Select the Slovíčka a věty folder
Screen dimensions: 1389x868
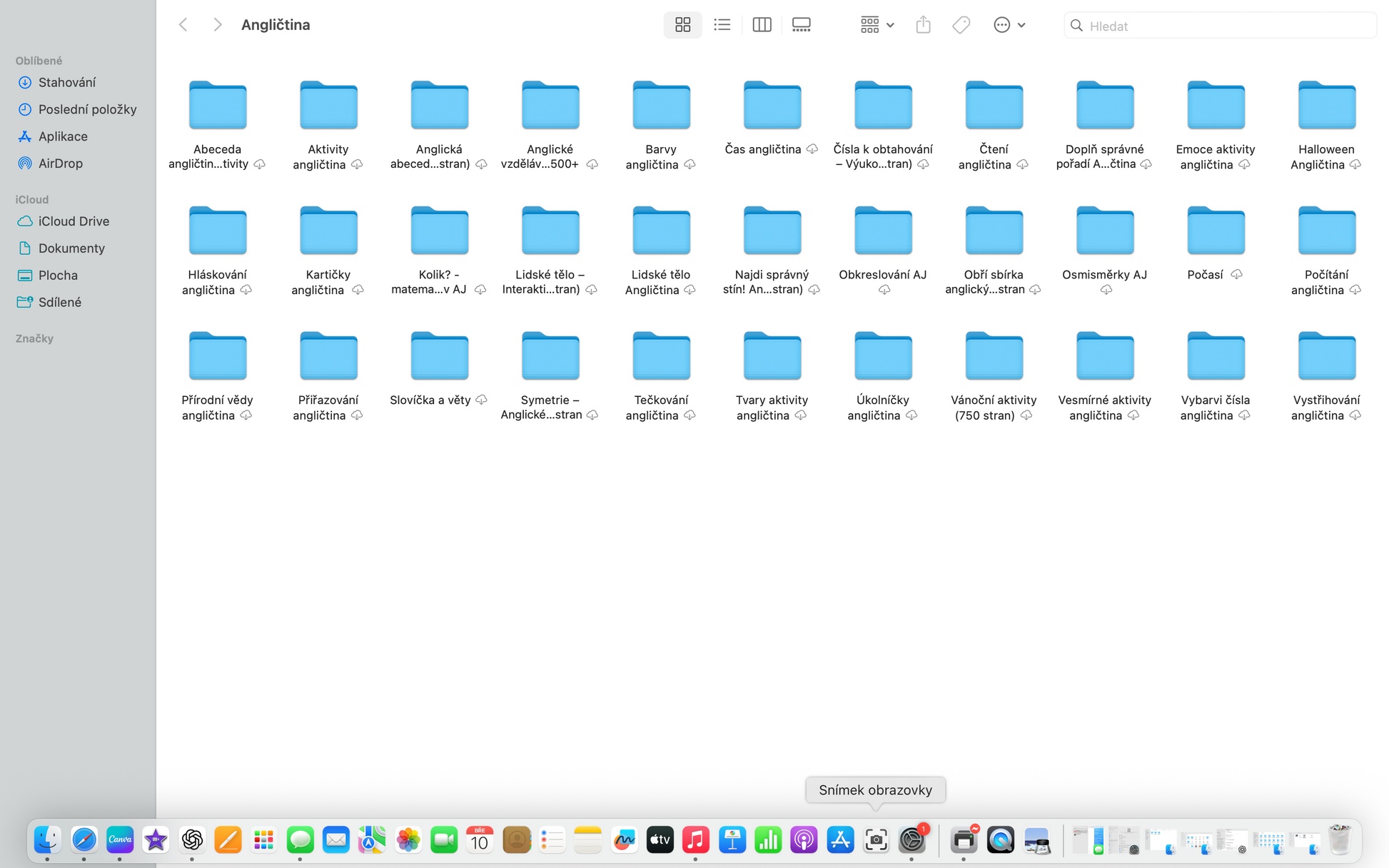[439, 356]
